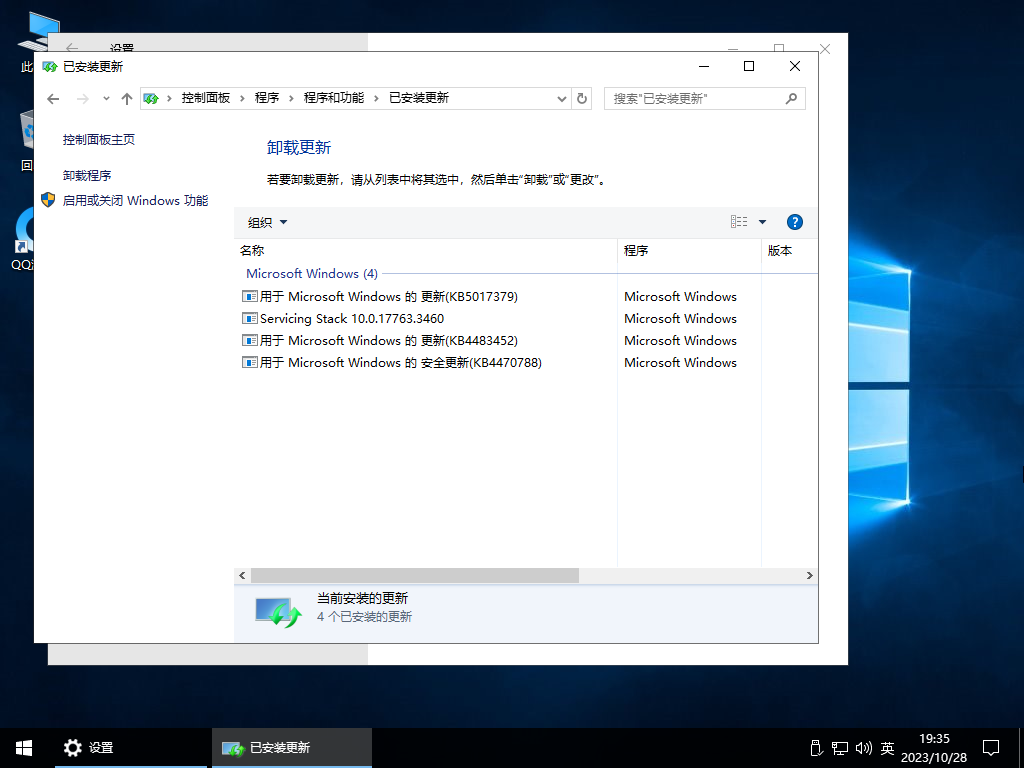Viewport: 1024px width, 768px height.
Task: Navigate up one level with the up arrow
Action: [x=126, y=98]
